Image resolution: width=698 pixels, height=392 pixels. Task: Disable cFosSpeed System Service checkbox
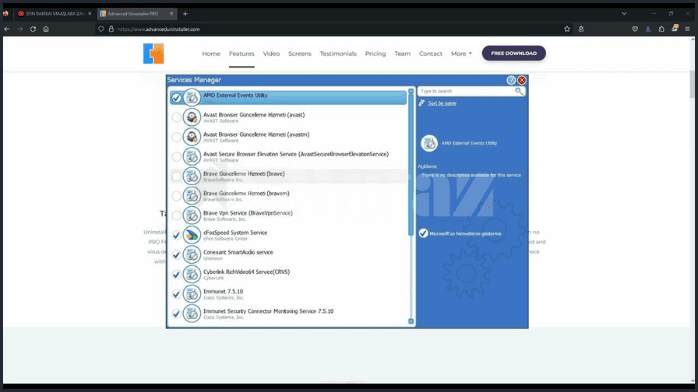pyautogui.click(x=176, y=235)
